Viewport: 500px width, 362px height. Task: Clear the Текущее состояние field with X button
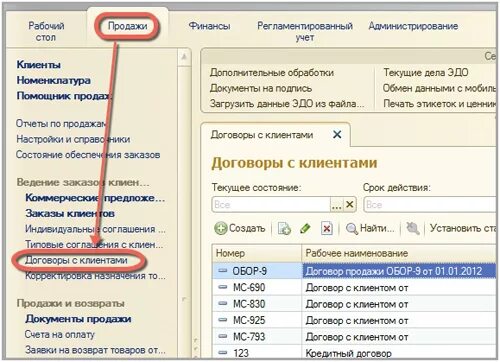(x=350, y=204)
